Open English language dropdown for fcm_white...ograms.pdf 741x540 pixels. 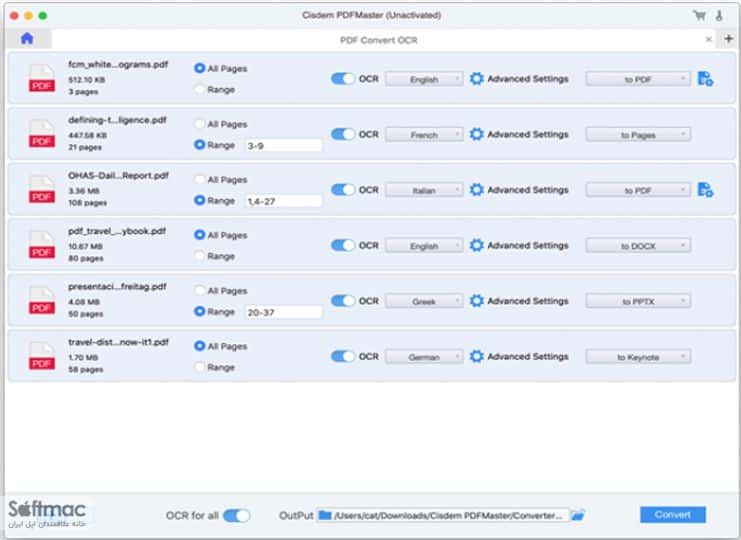tap(424, 79)
